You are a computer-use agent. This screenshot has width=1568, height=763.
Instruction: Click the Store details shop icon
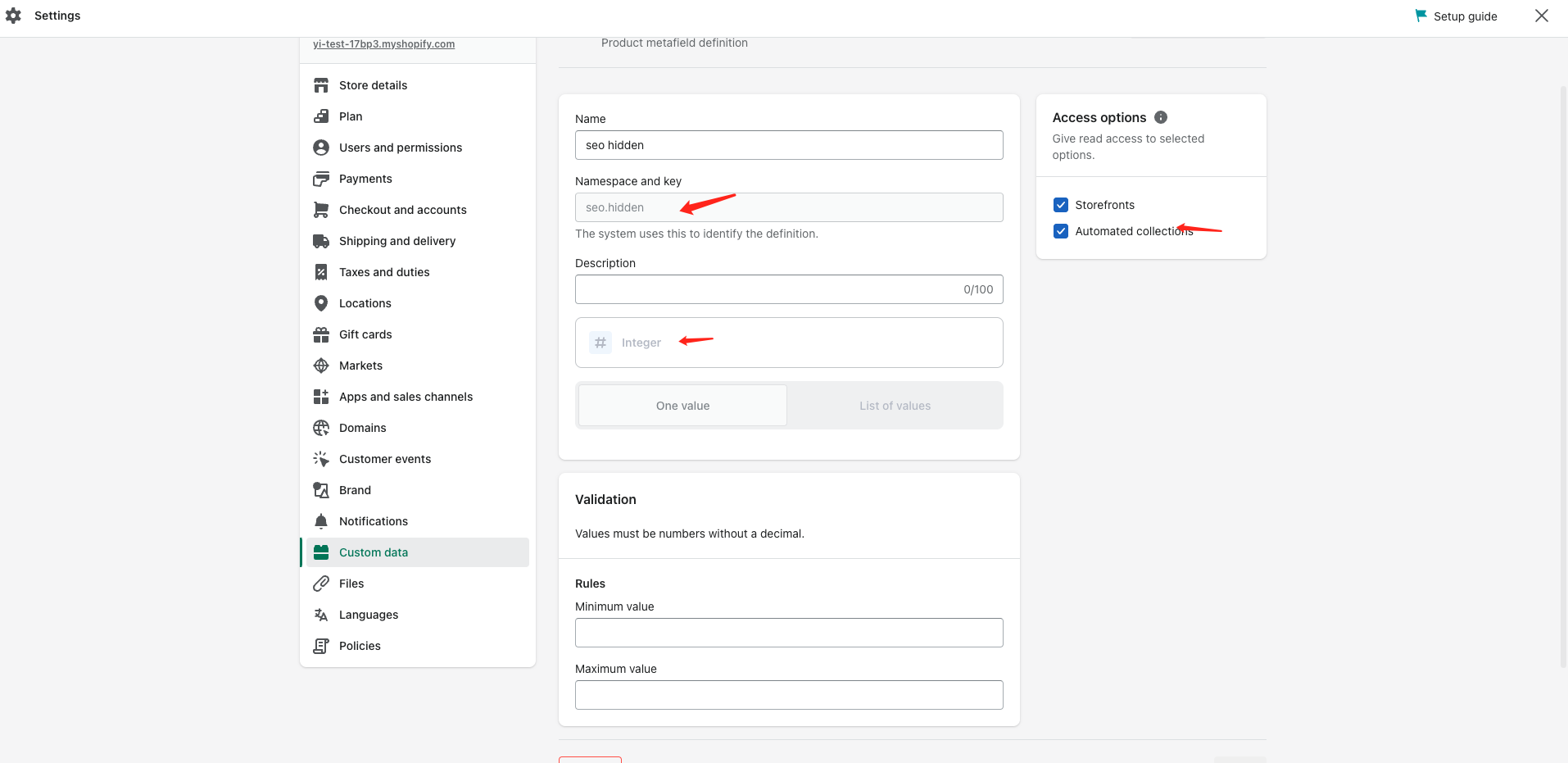[321, 85]
